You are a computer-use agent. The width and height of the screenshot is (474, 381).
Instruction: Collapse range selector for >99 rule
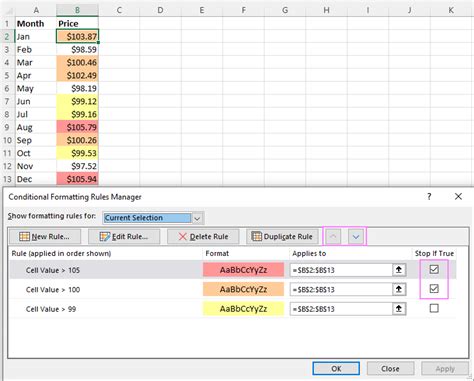tap(399, 309)
